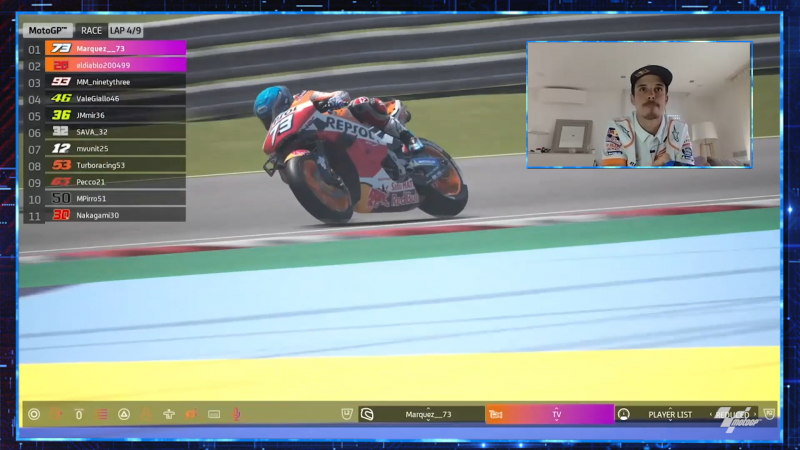Toggle the microphone icon in toolbar
Screen dimensions: 800x450
click(236, 414)
